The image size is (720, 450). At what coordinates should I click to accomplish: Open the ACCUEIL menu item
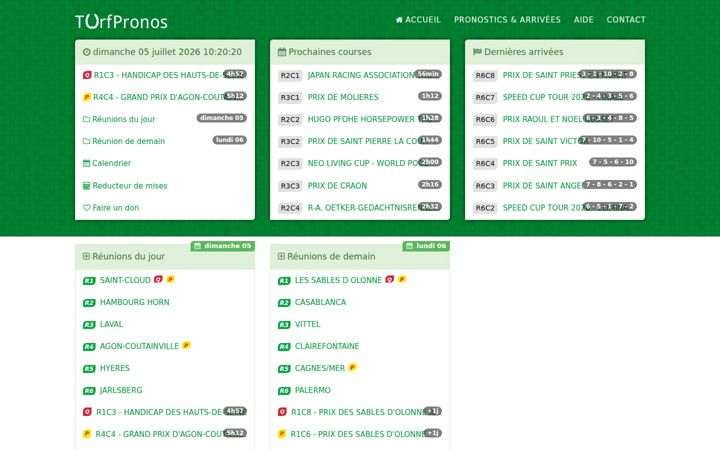418,20
